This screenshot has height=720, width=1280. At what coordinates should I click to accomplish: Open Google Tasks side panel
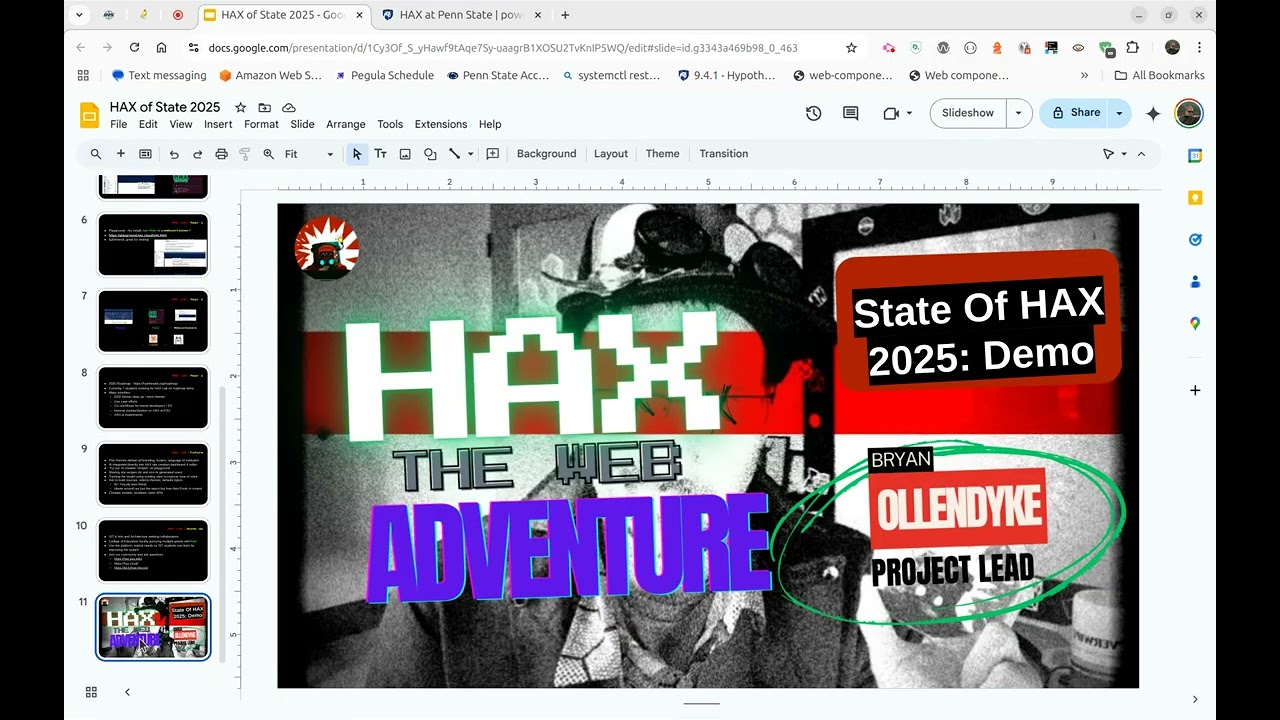1195,239
